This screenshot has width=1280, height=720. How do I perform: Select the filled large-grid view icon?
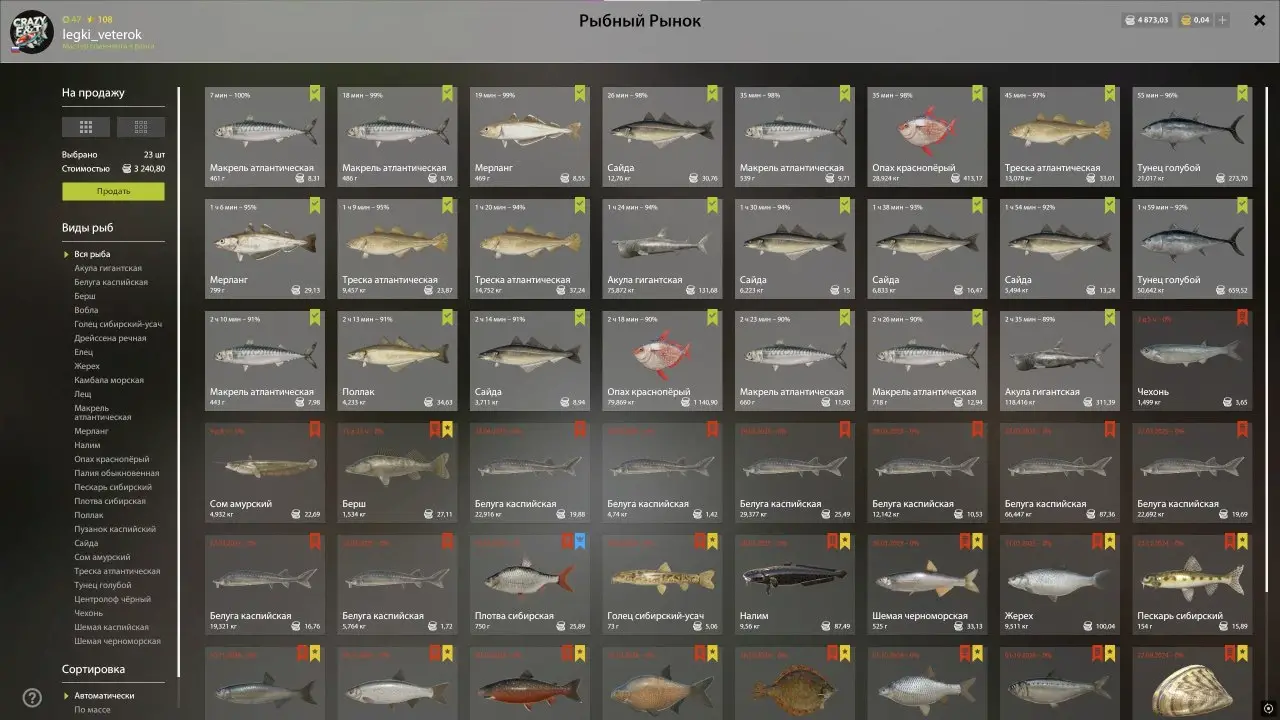click(x=86, y=127)
